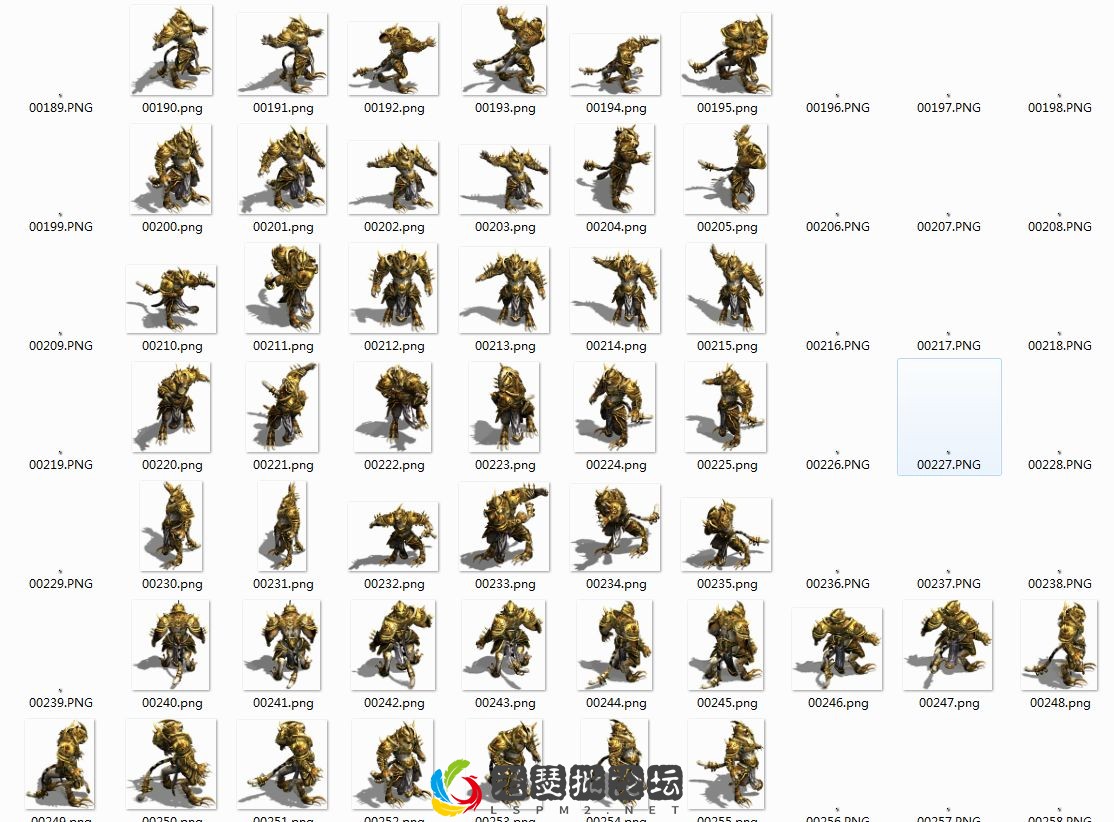Choose the 00222.png thumbnail
The width and height of the screenshot is (1114, 822).
click(393, 407)
